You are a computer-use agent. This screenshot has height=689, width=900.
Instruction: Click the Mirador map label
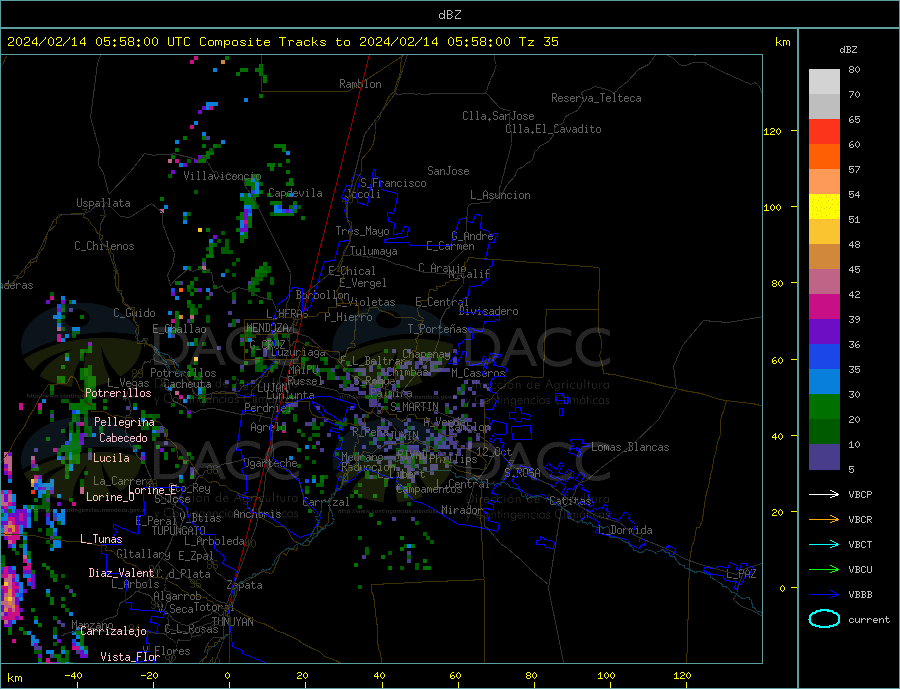click(x=463, y=510)
